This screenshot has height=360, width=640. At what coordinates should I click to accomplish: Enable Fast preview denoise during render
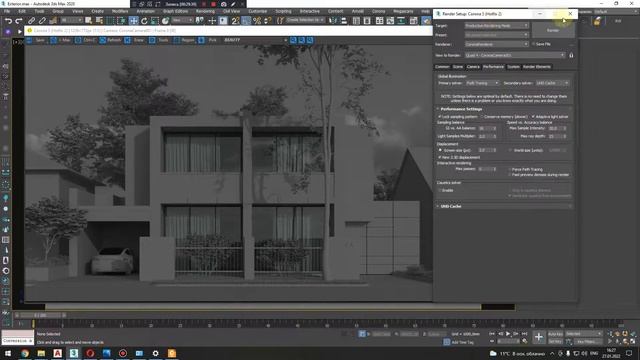tap(510, 175)
